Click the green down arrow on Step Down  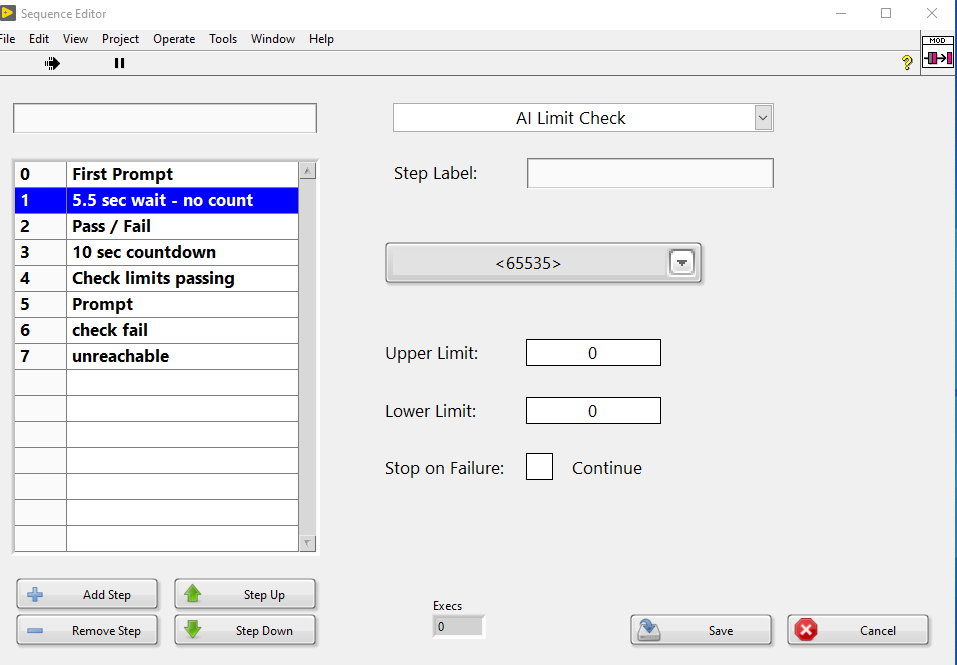click(x=192, y=630)
